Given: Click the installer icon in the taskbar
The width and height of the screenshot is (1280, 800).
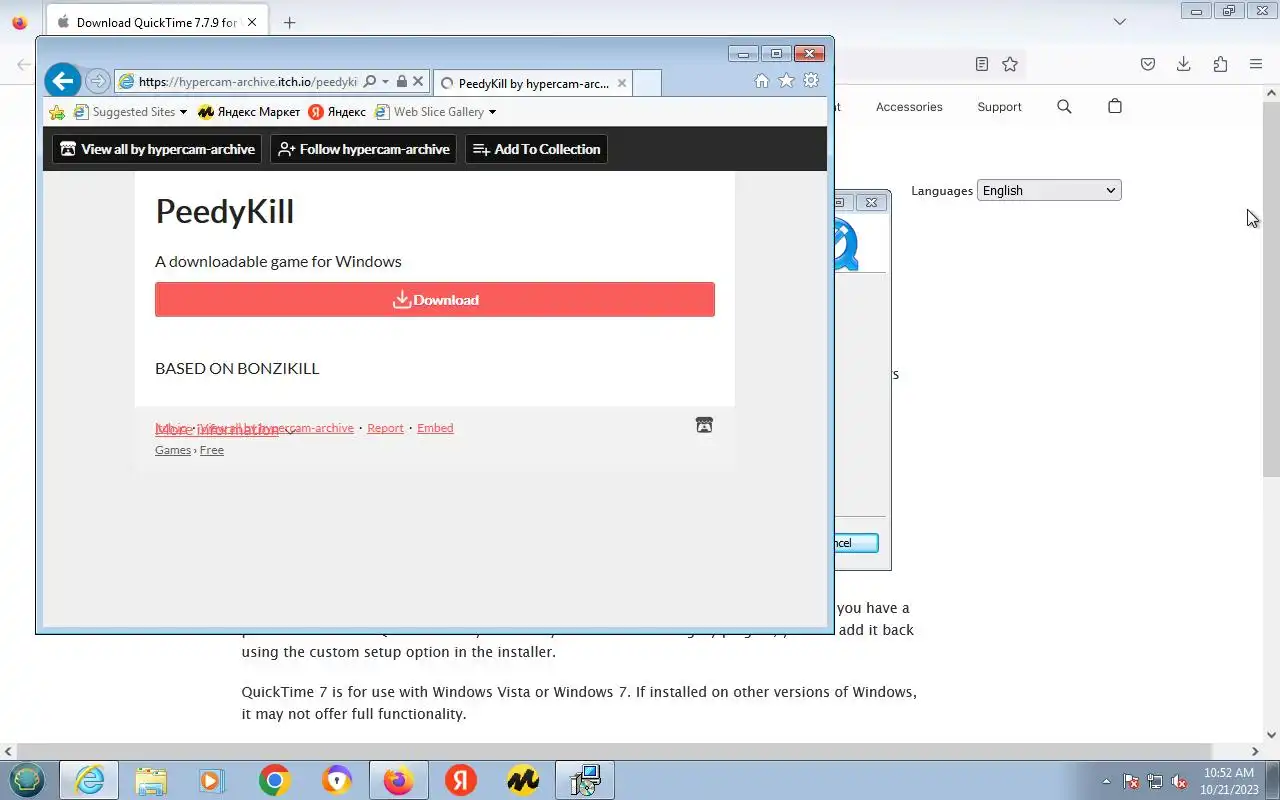Looking at the screenshot, I should coord(585,780).
